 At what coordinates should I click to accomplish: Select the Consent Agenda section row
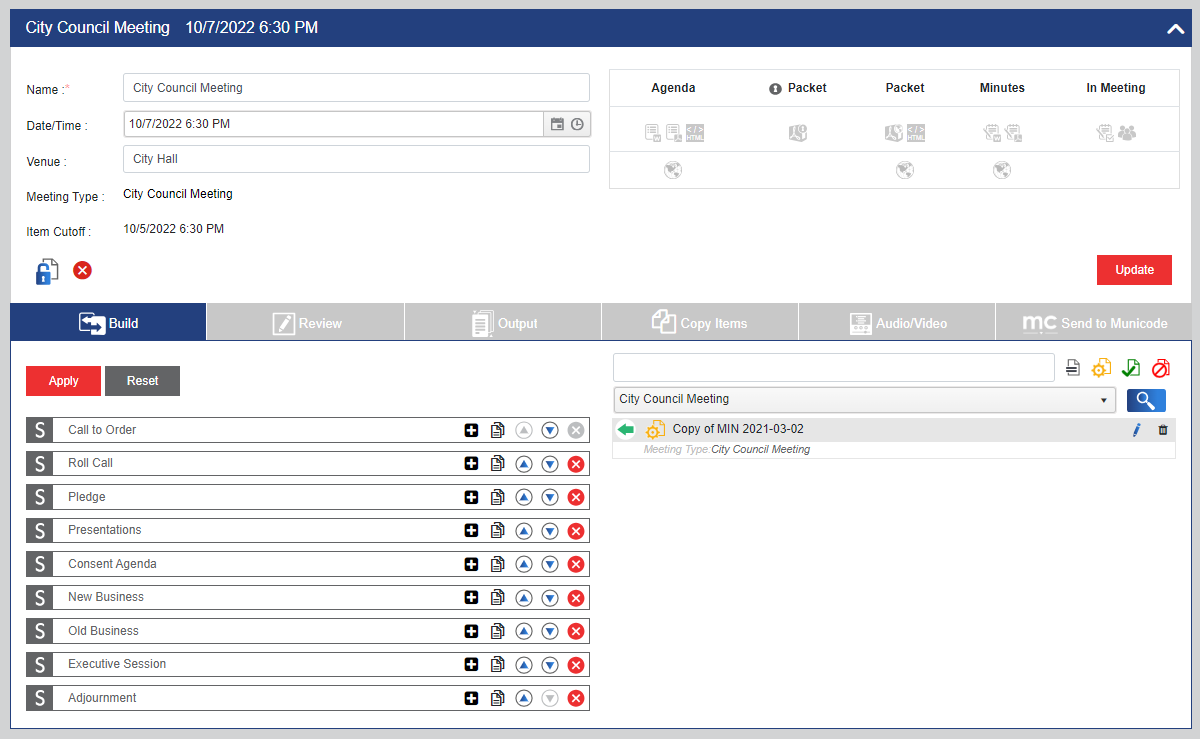[308, 564]
